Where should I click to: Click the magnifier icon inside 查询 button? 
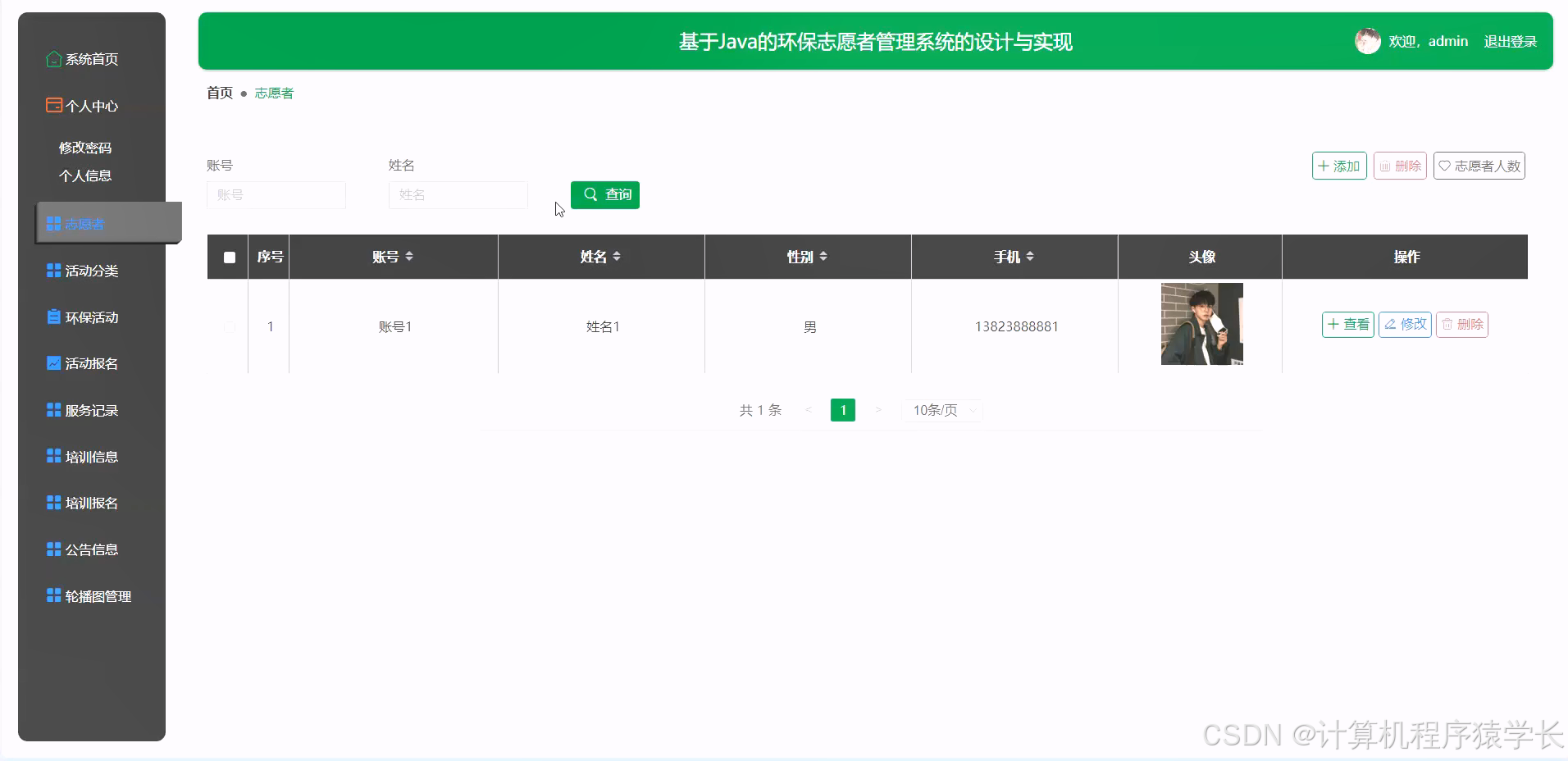(591, 194)
